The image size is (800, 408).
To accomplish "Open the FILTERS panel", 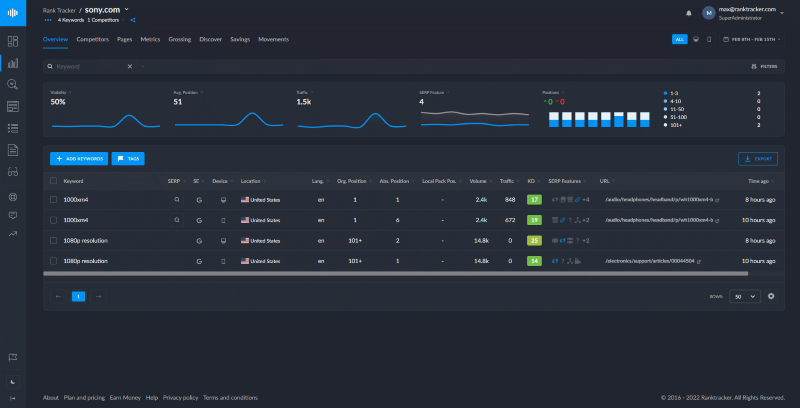I will [x=764, y=66].
